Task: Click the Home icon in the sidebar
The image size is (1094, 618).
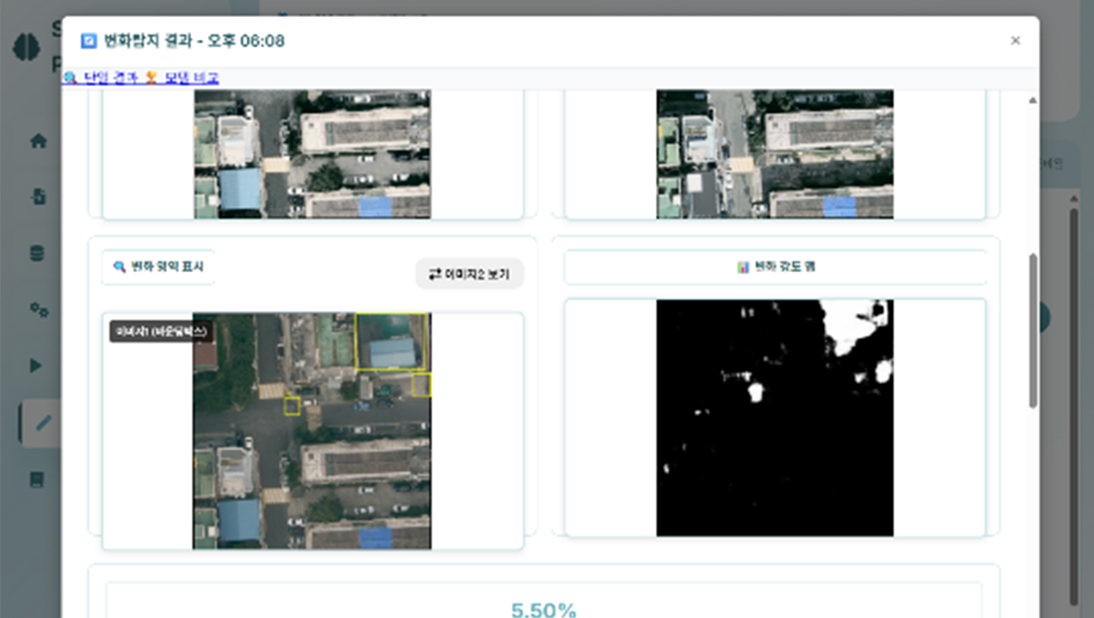Action: [x=38, y=141]
